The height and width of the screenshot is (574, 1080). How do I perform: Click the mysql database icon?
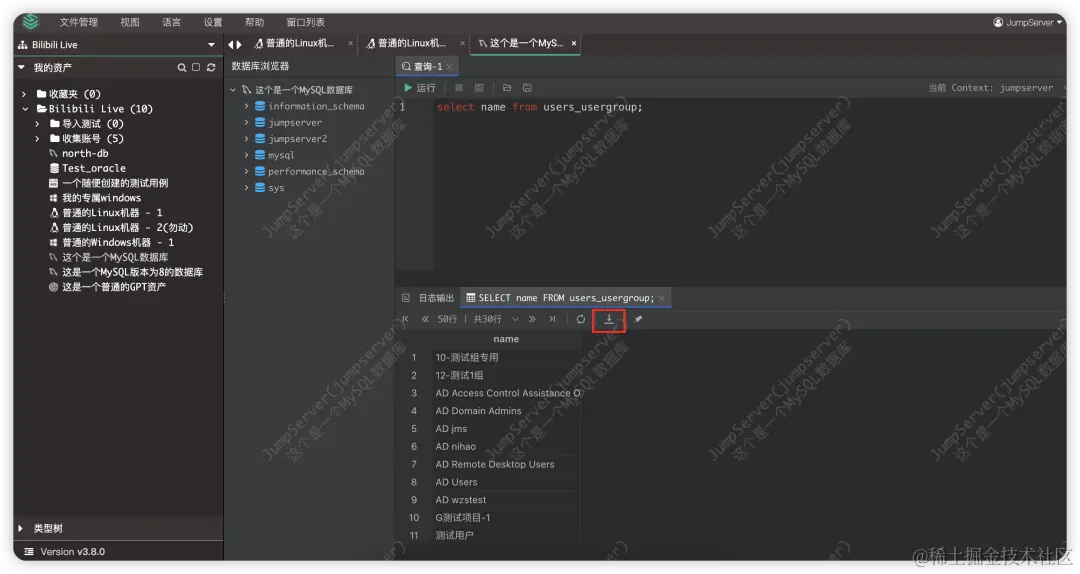coord(260,155)
